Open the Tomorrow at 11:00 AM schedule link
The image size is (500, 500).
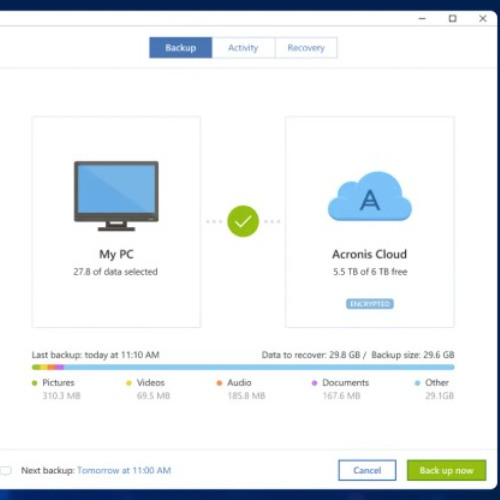tap(124, 470)
